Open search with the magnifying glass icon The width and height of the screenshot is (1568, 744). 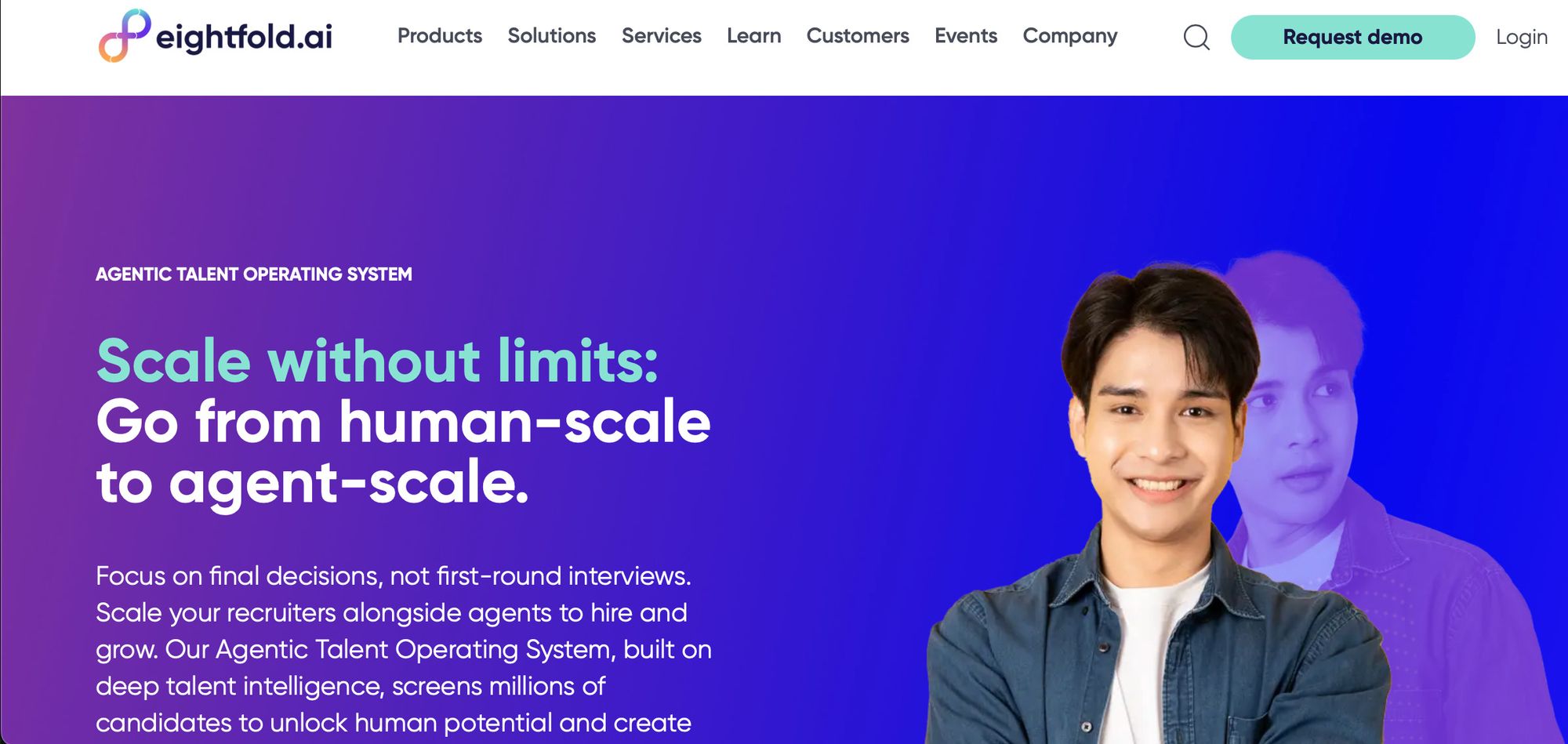click(x=1196, y=37)
